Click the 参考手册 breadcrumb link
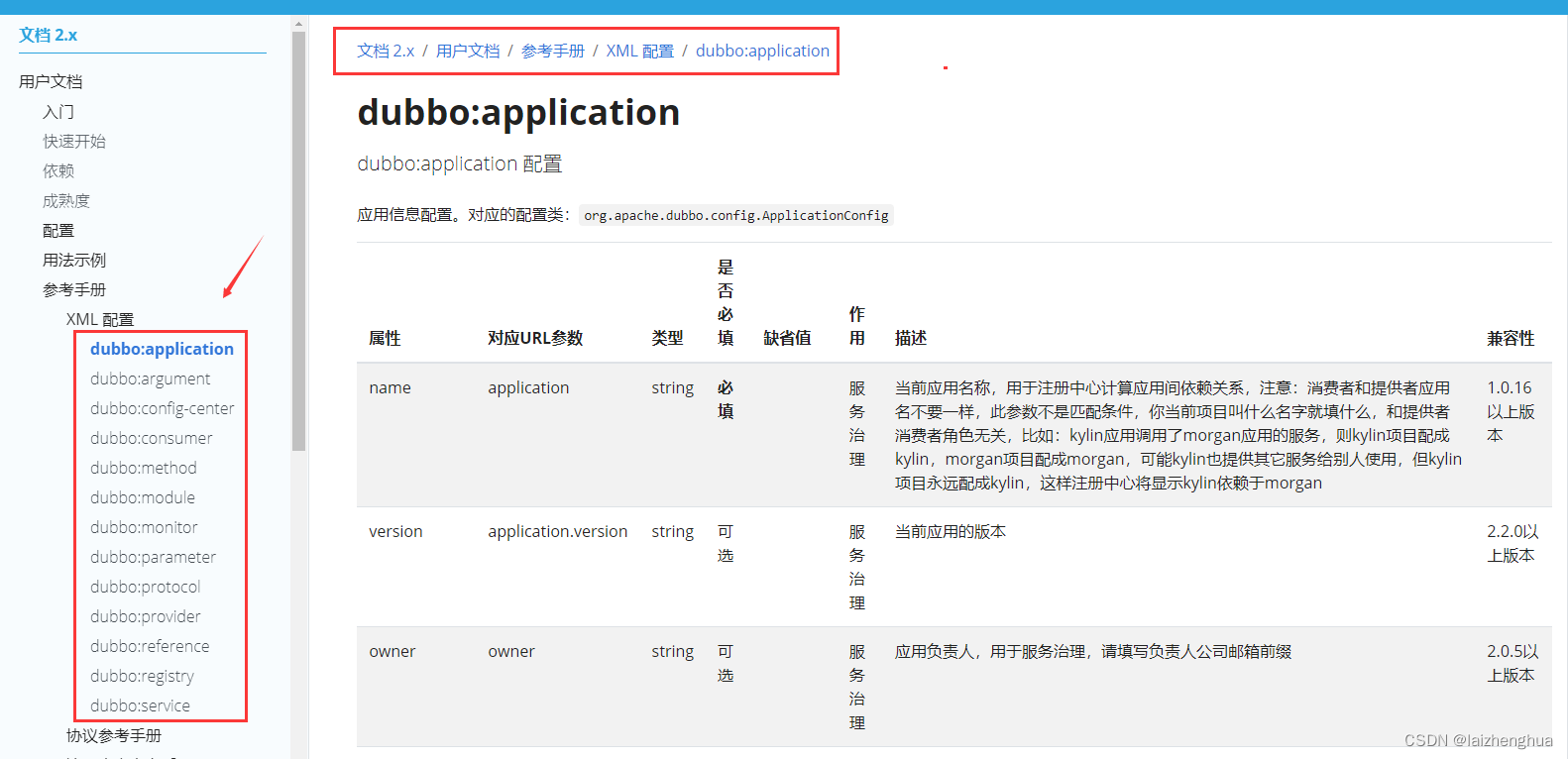1568x759 pixels. (x=553, y=51)
